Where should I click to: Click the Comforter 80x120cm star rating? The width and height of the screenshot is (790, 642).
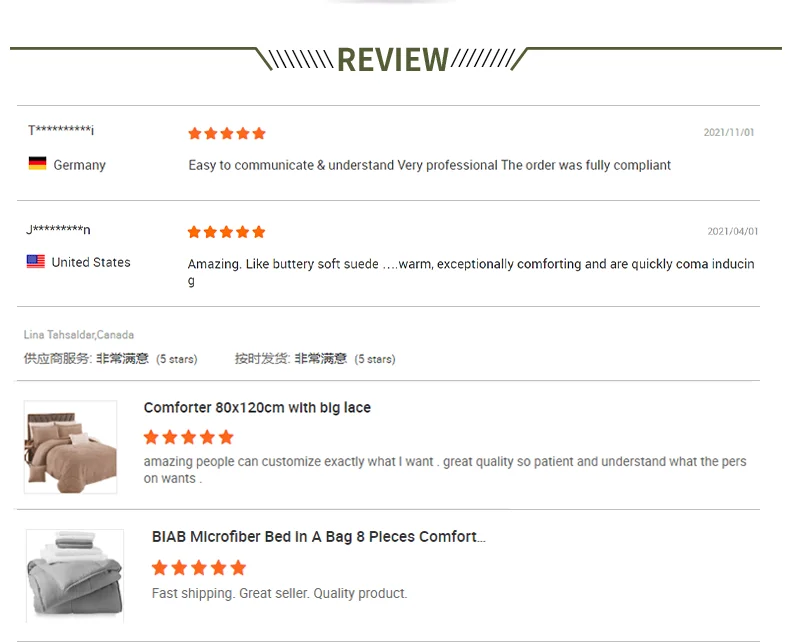click(188, 437)
